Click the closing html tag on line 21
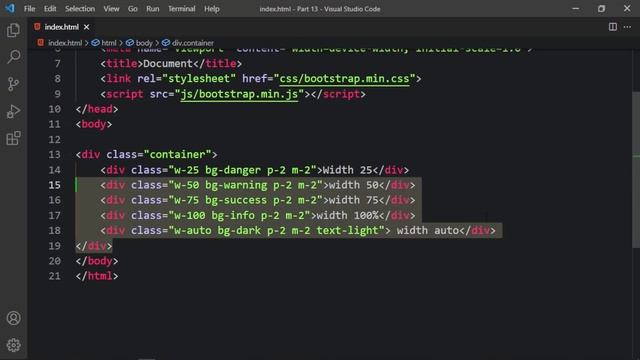 pyautogui.click(x=97, y=276)
